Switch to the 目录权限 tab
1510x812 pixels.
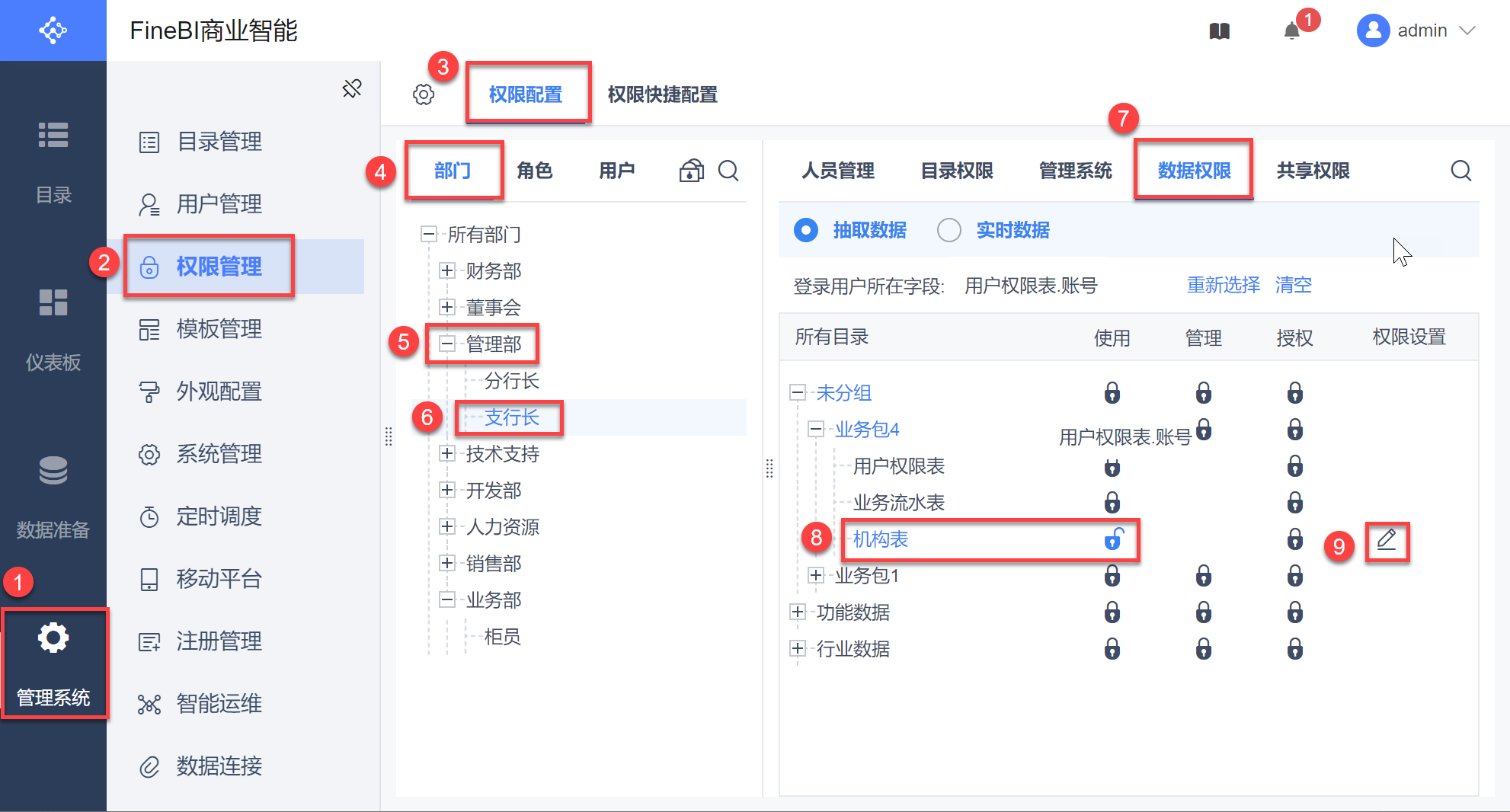(957, 171)
